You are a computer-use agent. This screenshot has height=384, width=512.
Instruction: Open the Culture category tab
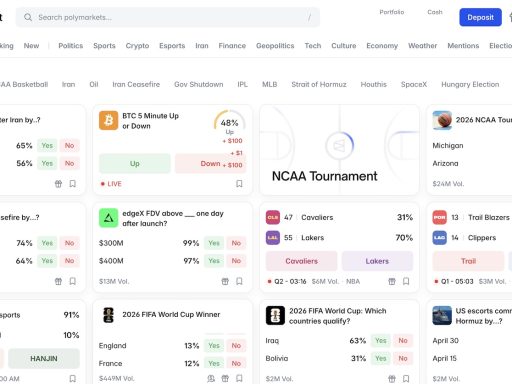[x=344, y=46]
